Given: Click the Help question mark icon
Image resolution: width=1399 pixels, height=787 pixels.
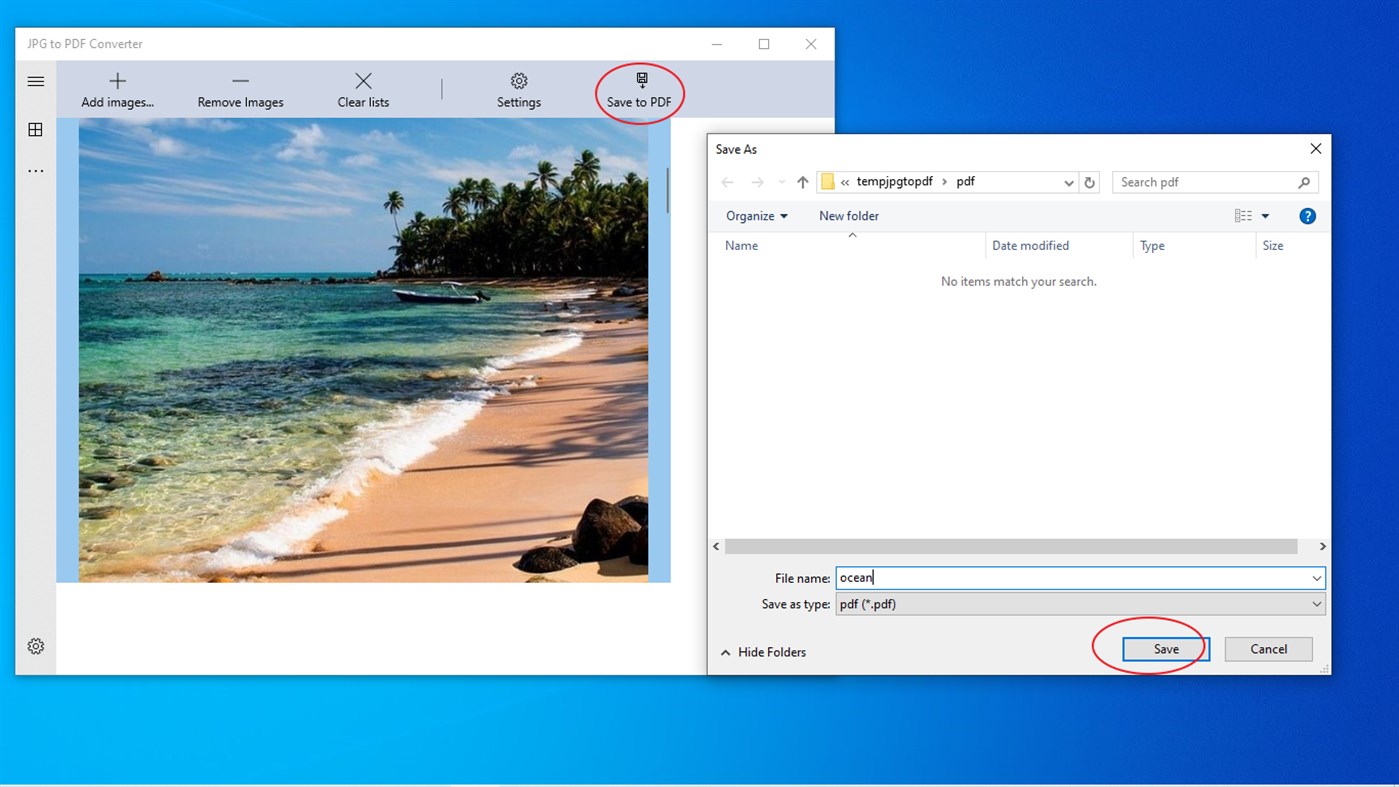Looking at the screenshot, I should (1307, 215).
